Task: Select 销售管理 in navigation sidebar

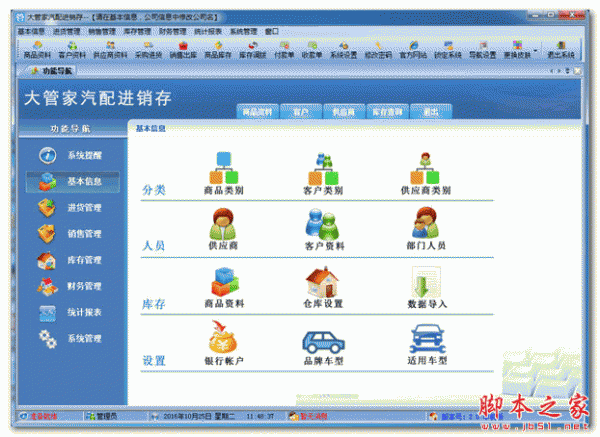Action: (72, 234)
